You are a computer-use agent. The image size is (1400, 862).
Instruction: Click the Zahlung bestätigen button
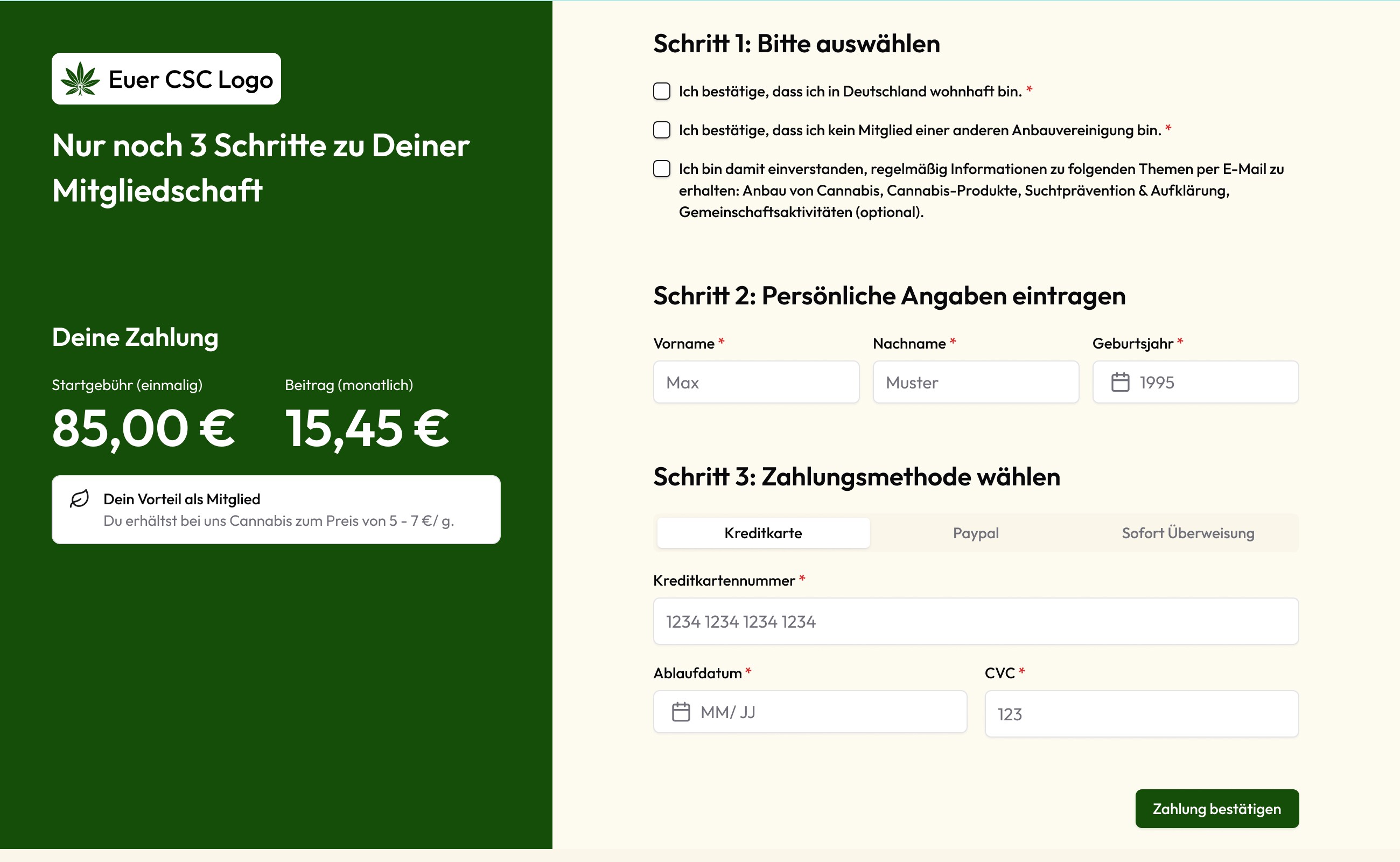pos(1216,809)
